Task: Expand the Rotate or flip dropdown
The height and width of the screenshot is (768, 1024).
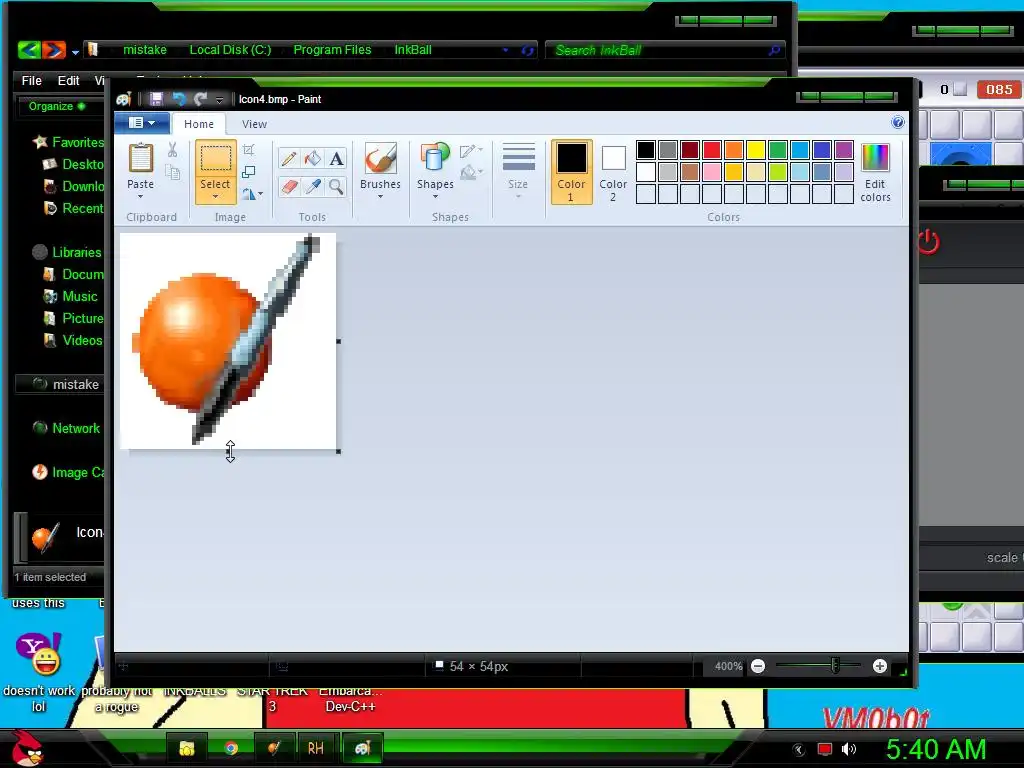Action: (x=261, y=193)
